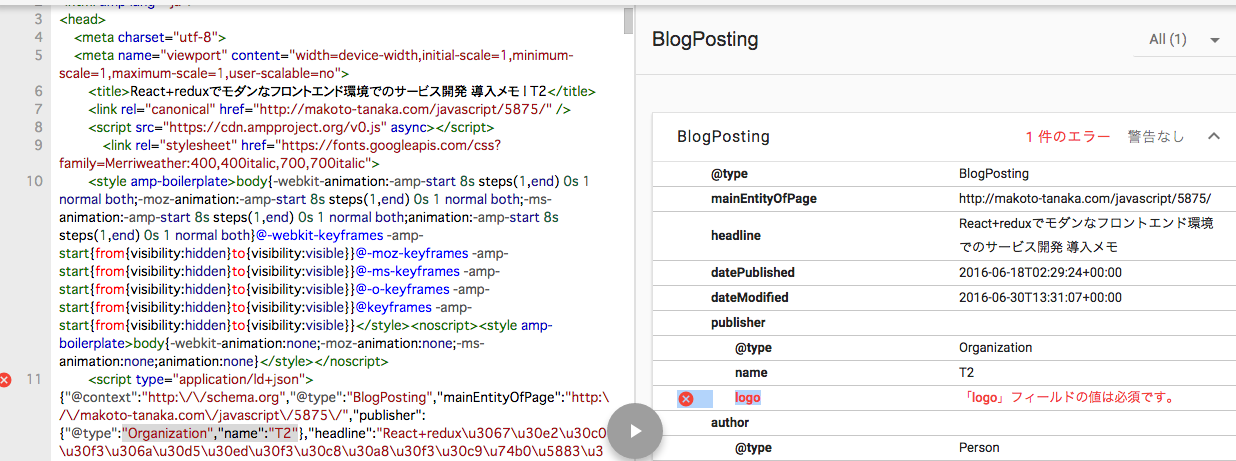Image resolution: width=1236 pixels, height=461 pixels.
Task: Select the code editor vertical scrollbar
Action: coord(628,20)
